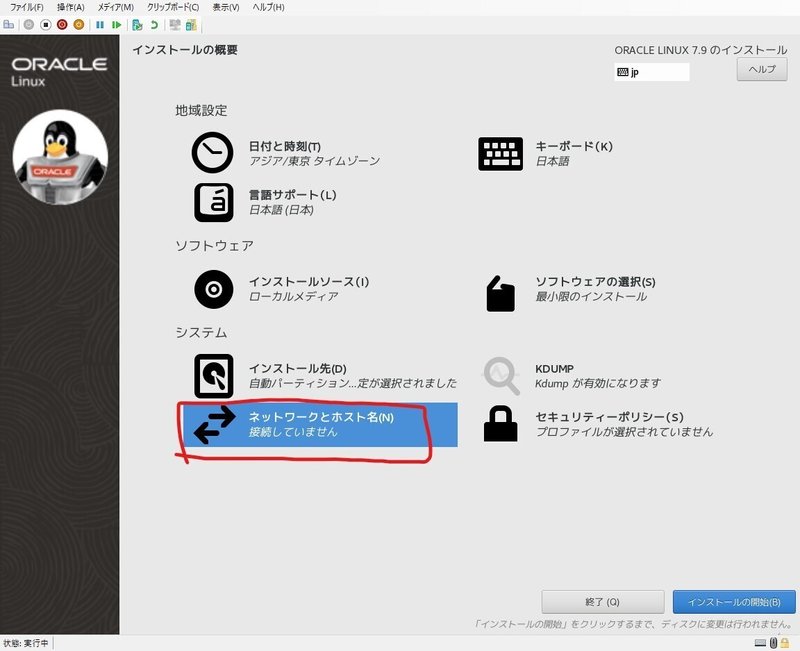The height and width of the screenshot is (651, 800).
Task: Reset the VM with the green play icon
Action: tap(117, 24)
